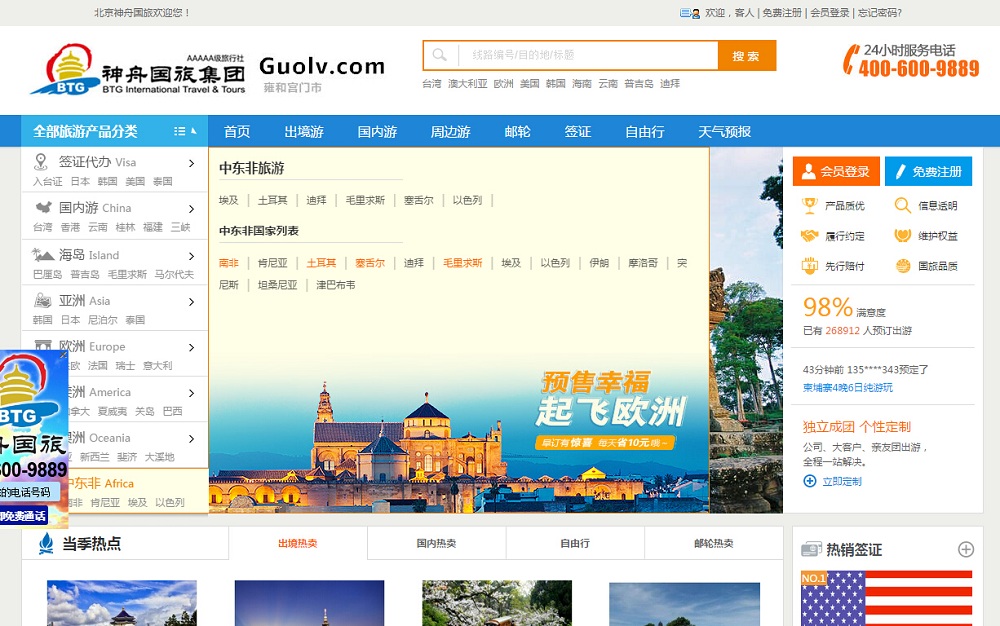Click the 预售幸福 起飞欧洲 banner

pyautogui.click(x=611, y=410)
